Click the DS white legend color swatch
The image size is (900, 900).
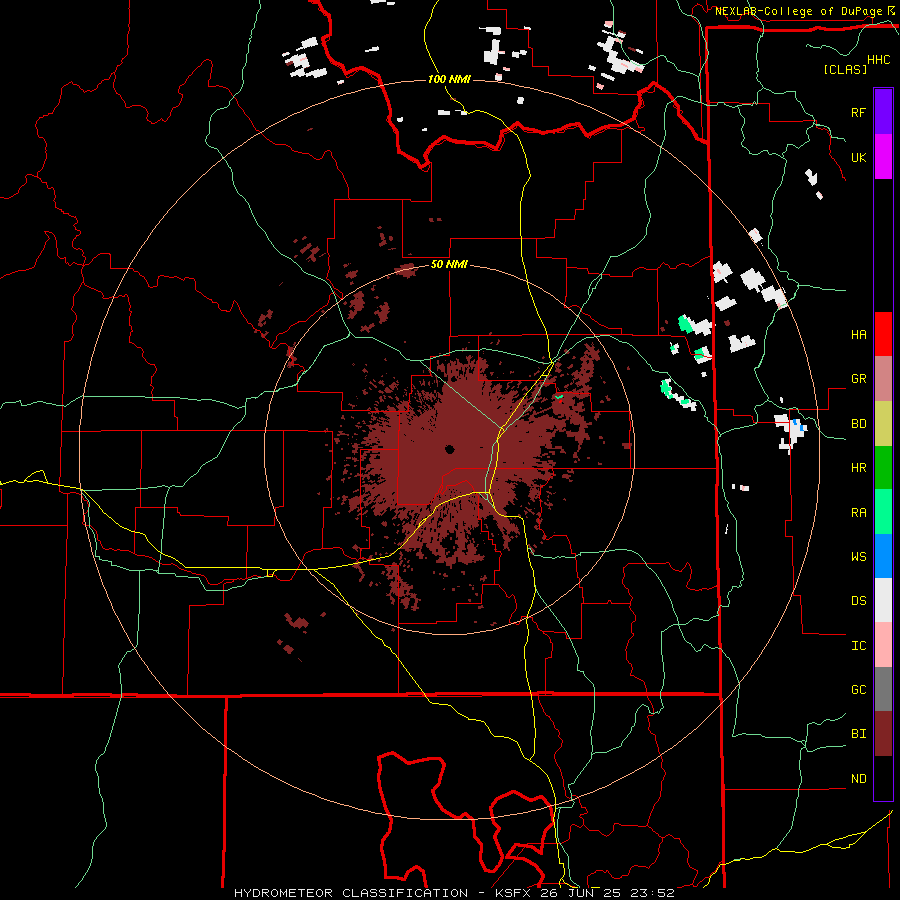pos(883,600)
